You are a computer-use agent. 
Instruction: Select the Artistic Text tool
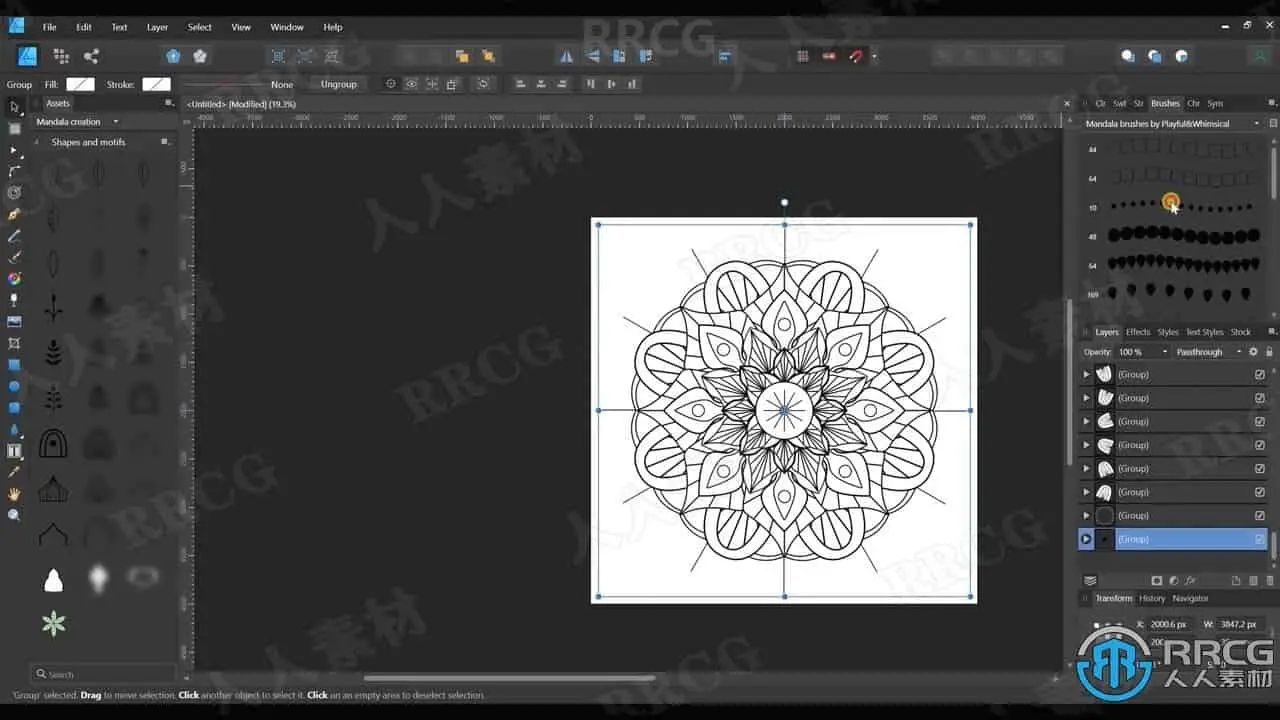[x=14, y=451]
